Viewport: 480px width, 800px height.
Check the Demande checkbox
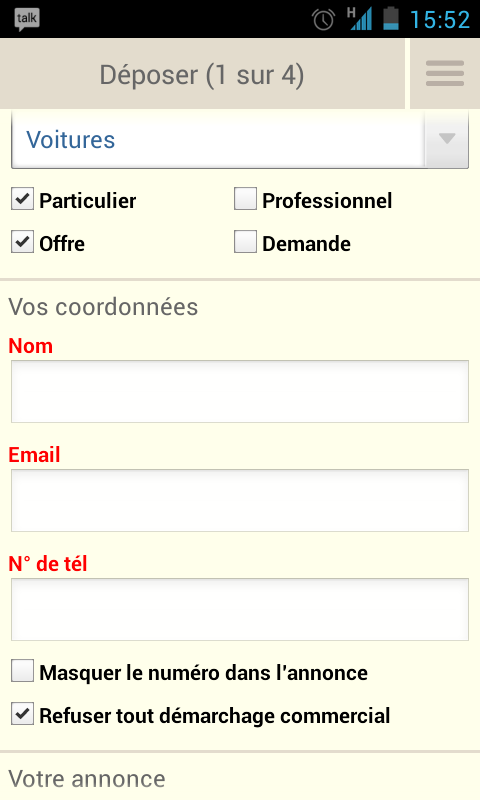coord(245,242)
